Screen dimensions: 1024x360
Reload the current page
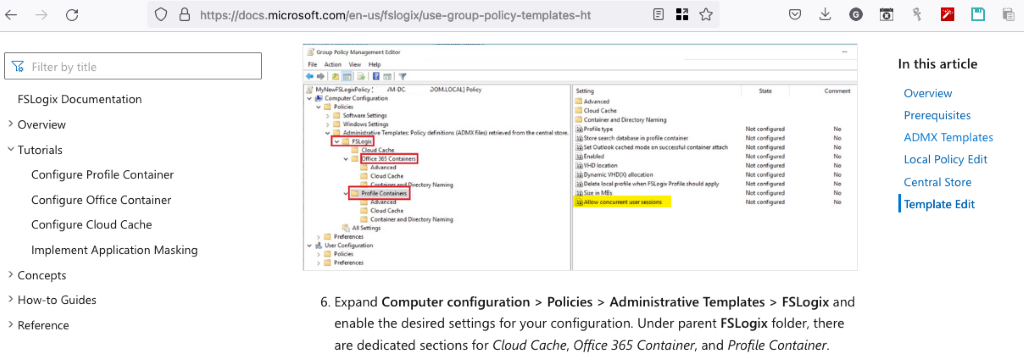72,14
